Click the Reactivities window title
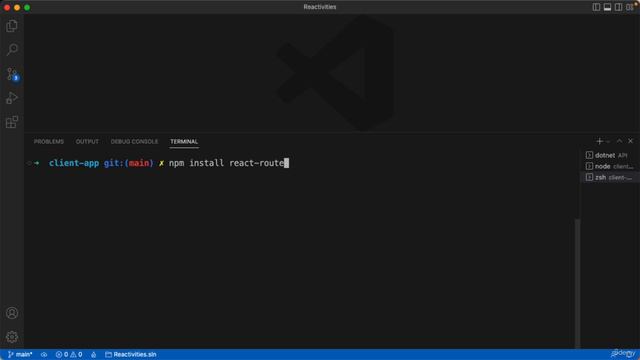 pos(320,7)
